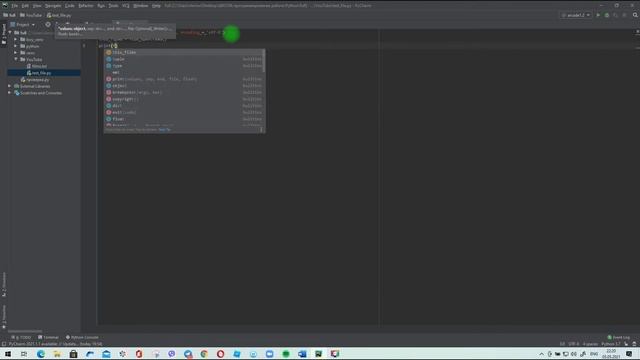The height and width of the screenshot is (360, 640).
Task: Choose 'type' from the completion list
Action: point(184,66)
